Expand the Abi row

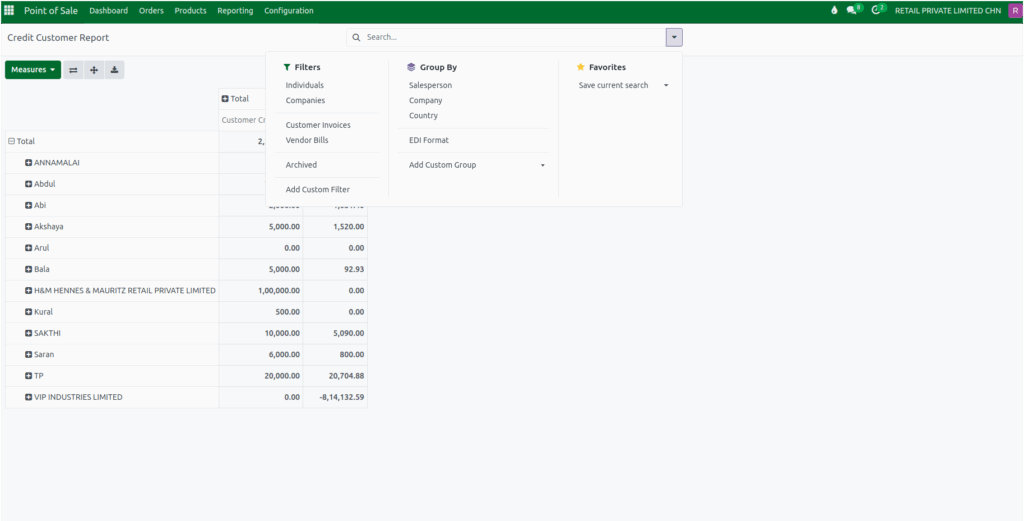coord(29,205)
